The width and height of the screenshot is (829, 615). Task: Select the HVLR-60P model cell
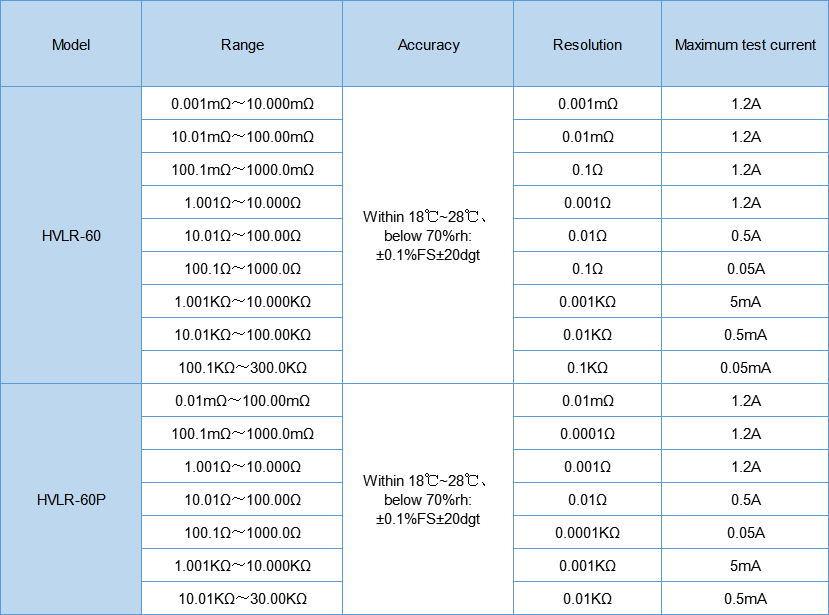coord(71,499)
